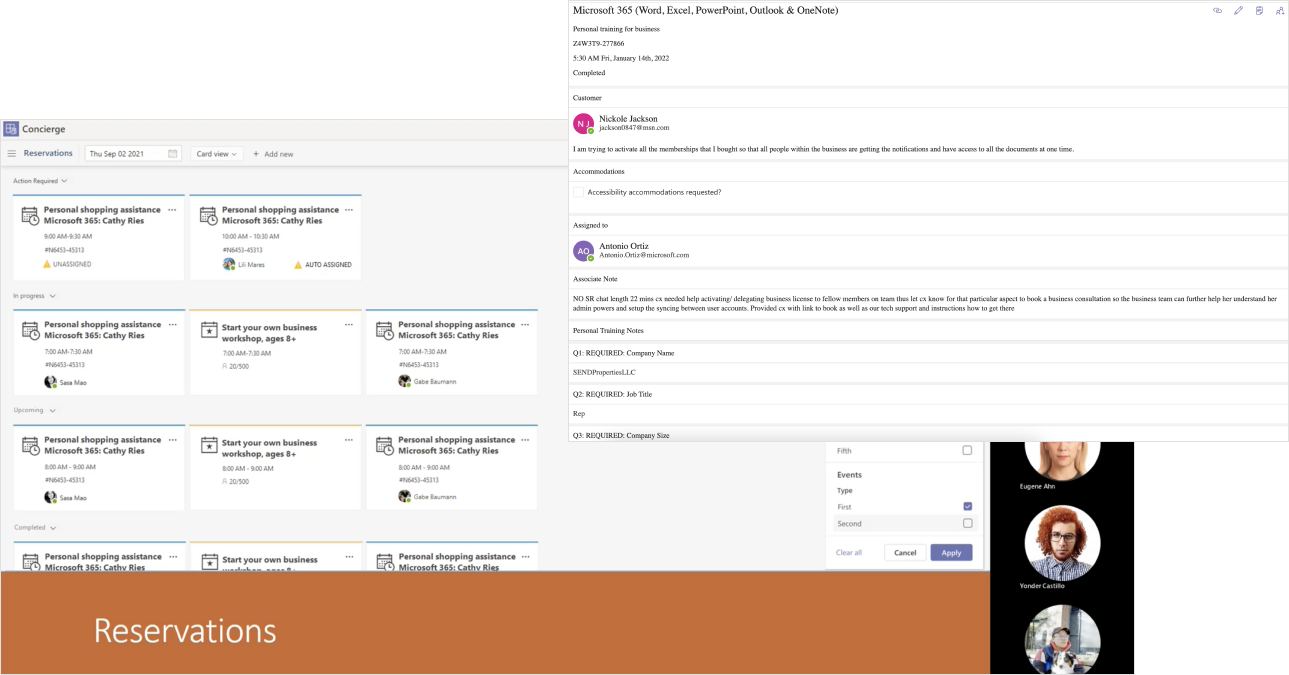Click the SENDPropertiesLLC company name answer

point(604,372)
